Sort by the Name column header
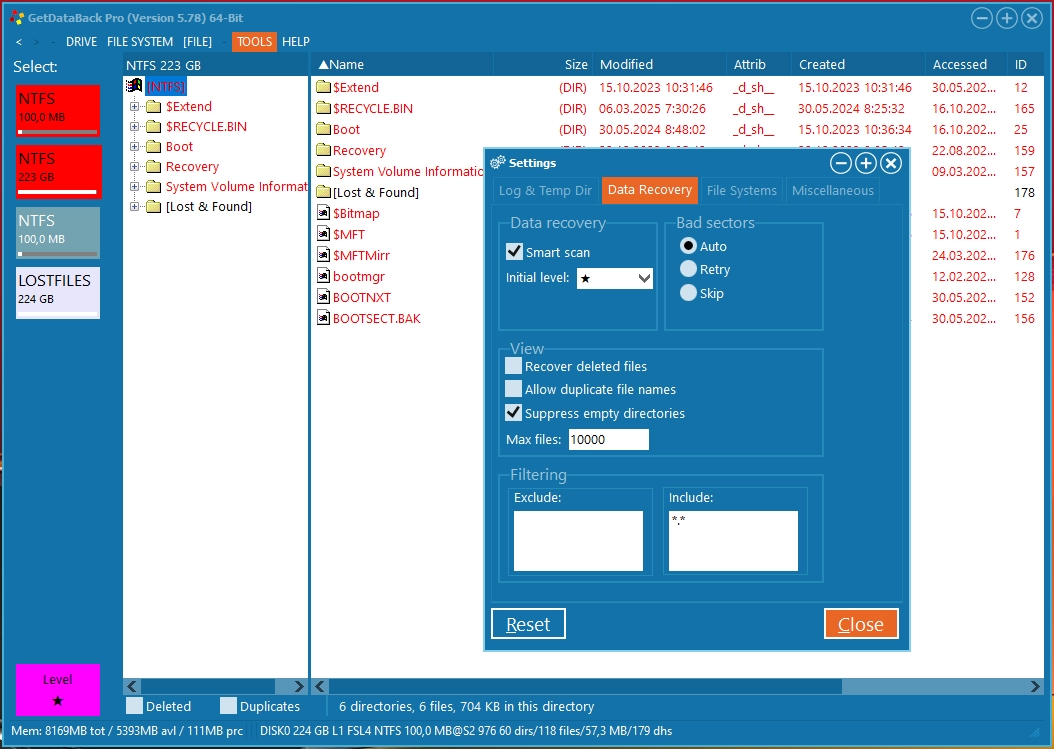 coord(402,65)
